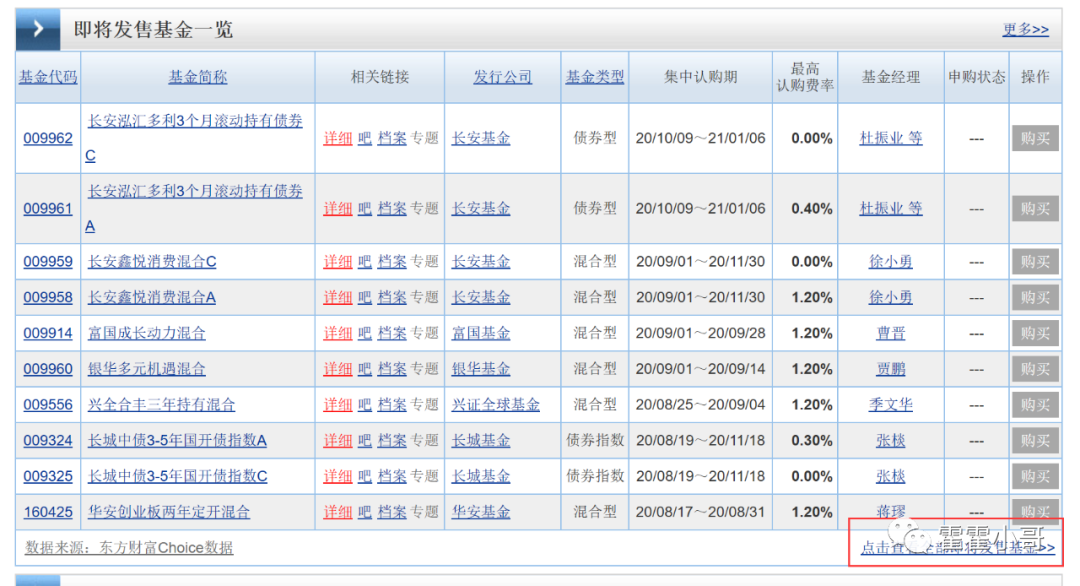Viewport: 1080px width, 586px height.
Task: Open fund code 009324
Action: pyautogui.click(x=48, y=441)
